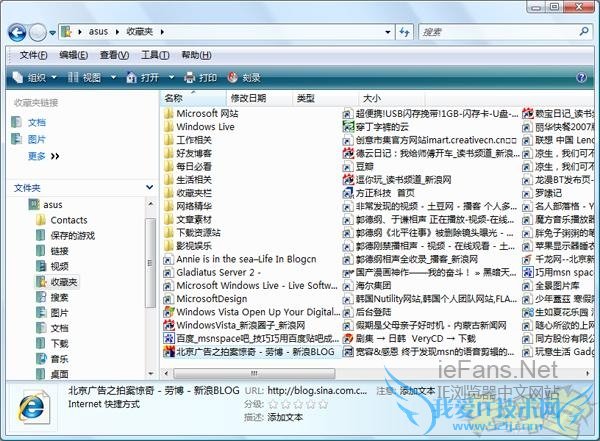
Task: Select the 后台登陆 shortcut
Action: coord(367,312)
